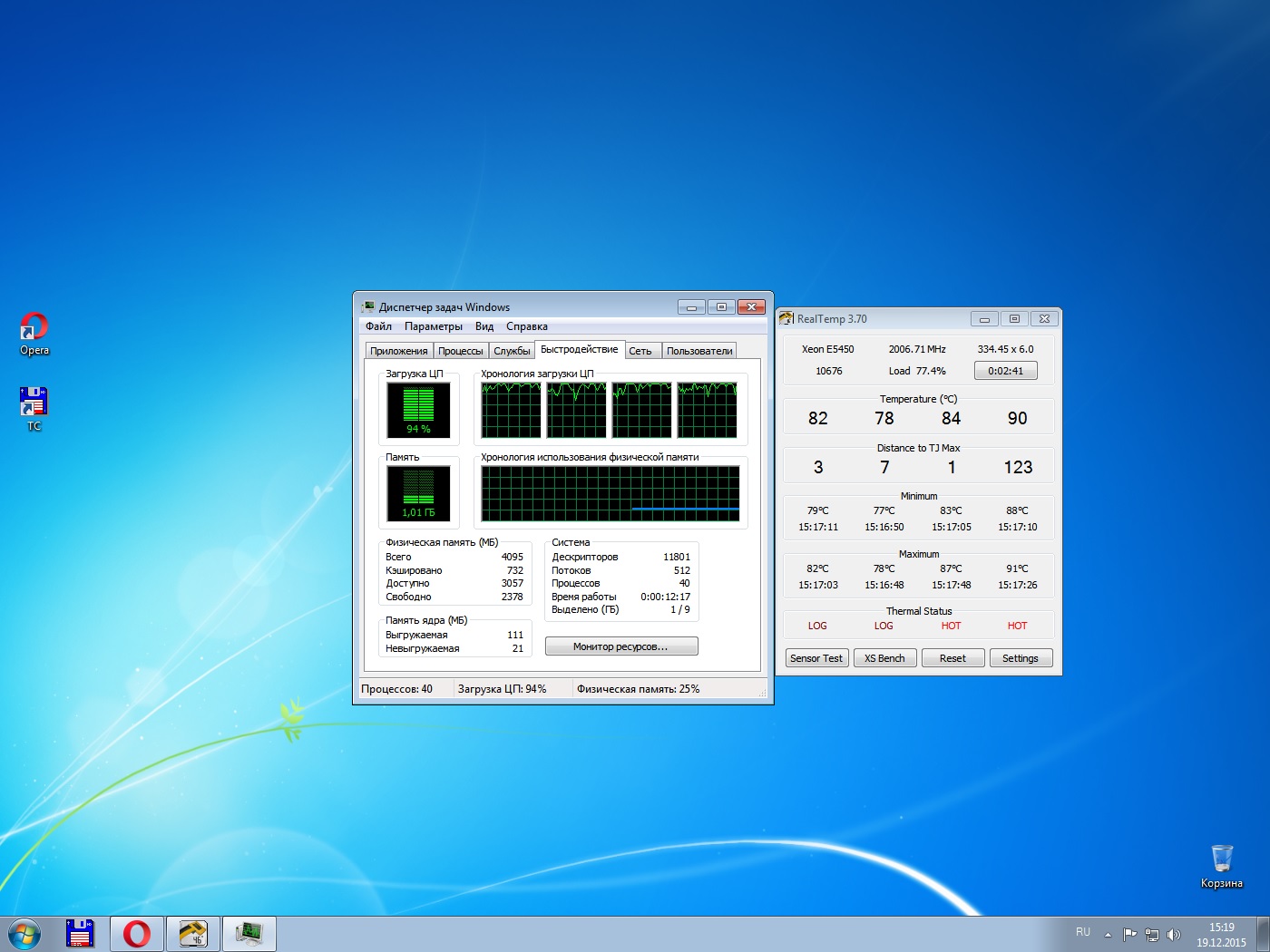Click the 334.45 x 6.0 multiplier value
The image size is (1270, 952).
point(1006,349)
